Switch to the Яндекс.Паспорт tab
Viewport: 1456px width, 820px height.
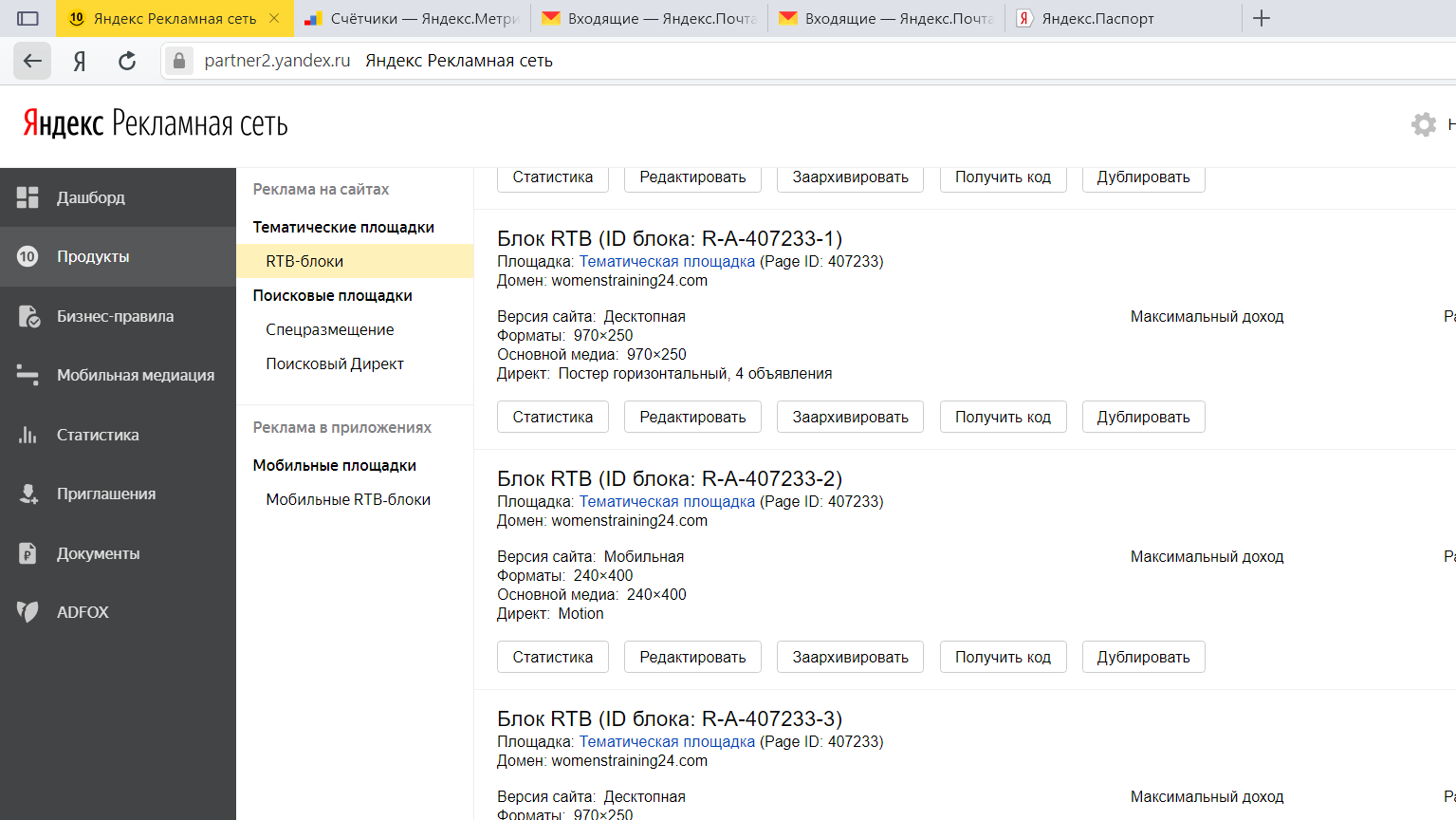[1123, 18]
